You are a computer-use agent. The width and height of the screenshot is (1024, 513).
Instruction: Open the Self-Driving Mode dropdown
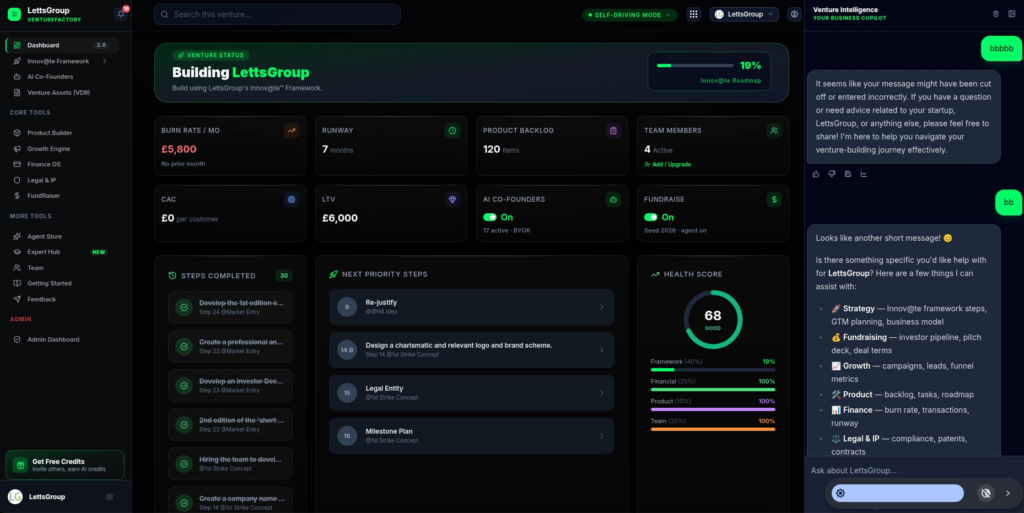[x=630, y=14]
